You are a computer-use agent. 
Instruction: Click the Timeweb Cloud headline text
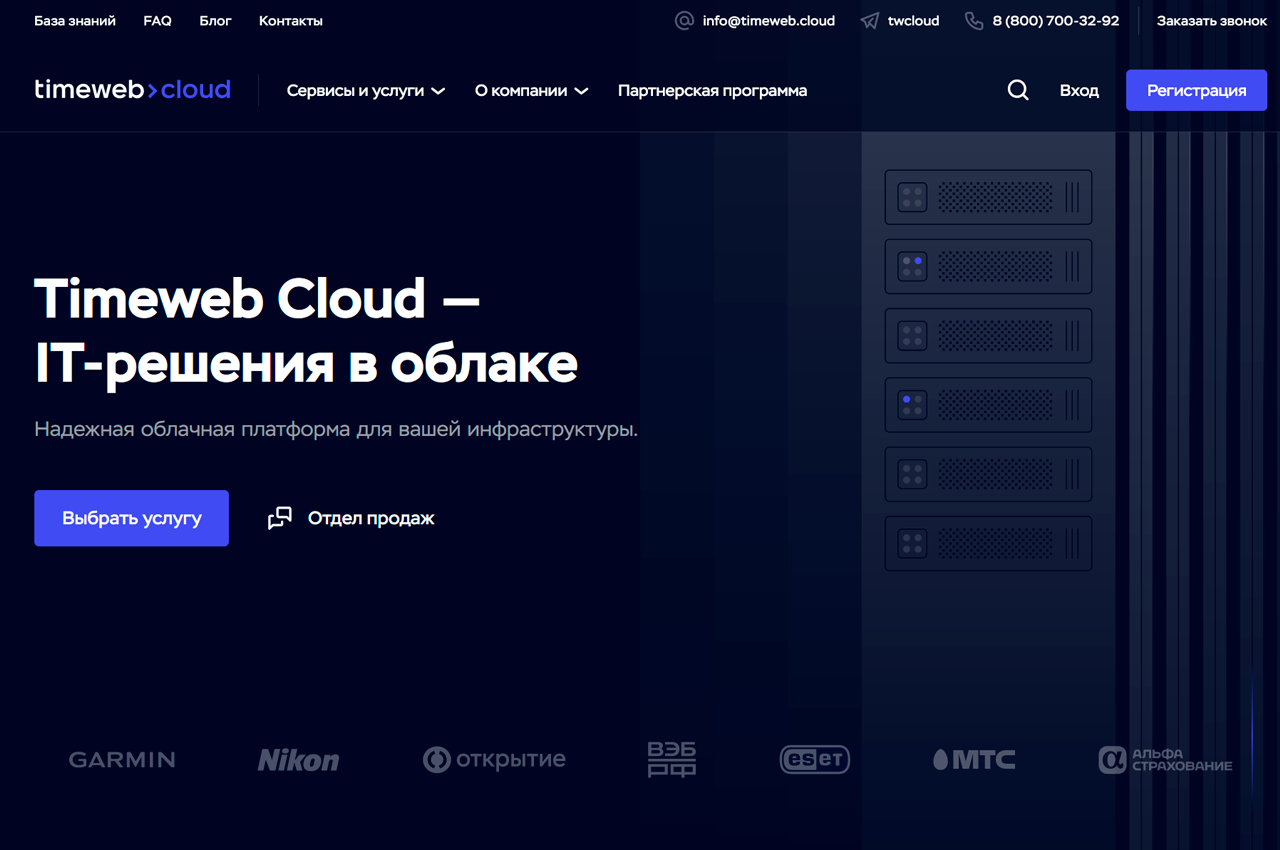tap(306, 330)
